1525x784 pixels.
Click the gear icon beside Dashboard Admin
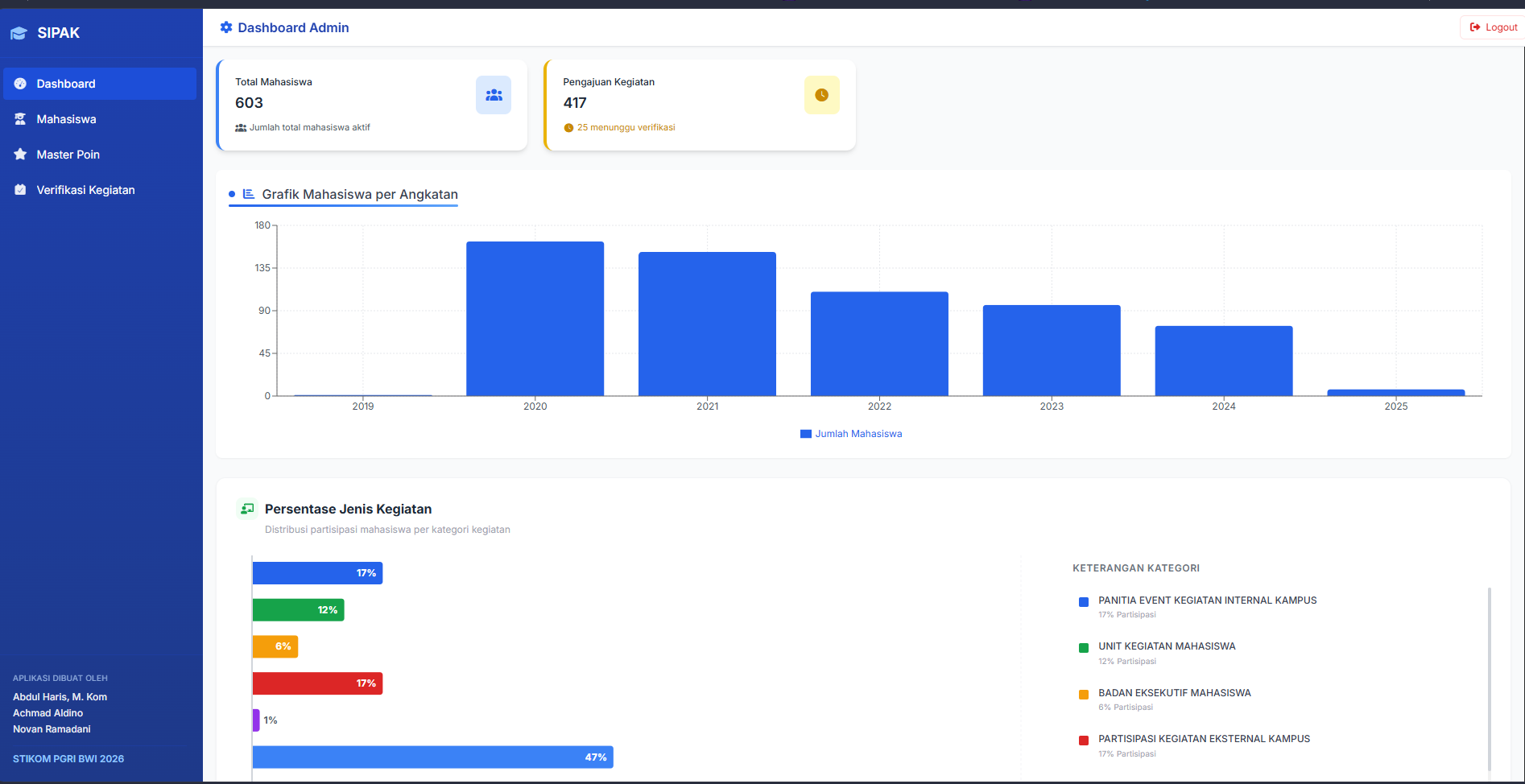[x=226, y=27]
